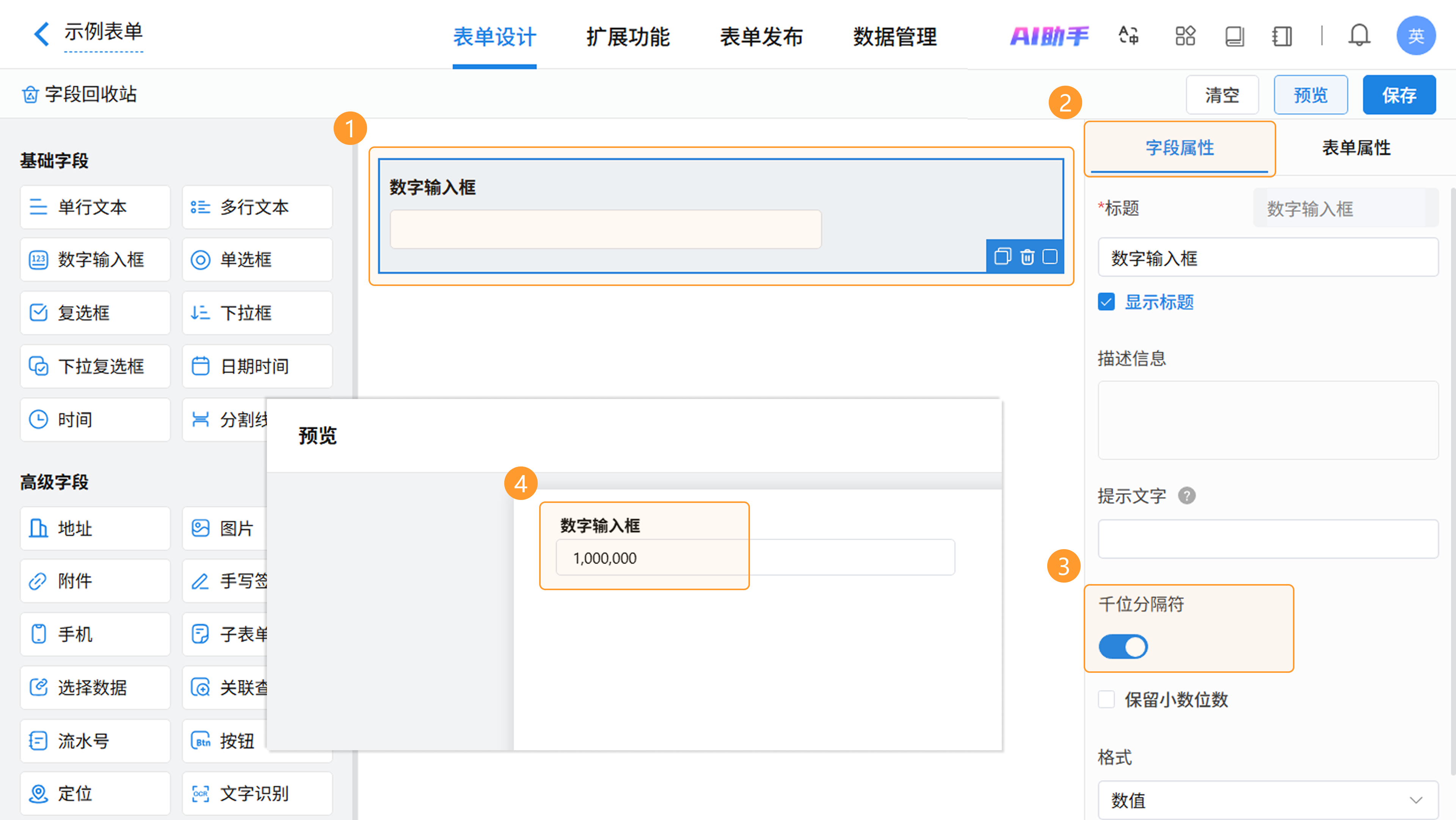Click the 英 user avatar
1456x820 pixels.
(x=1415, y=36)
